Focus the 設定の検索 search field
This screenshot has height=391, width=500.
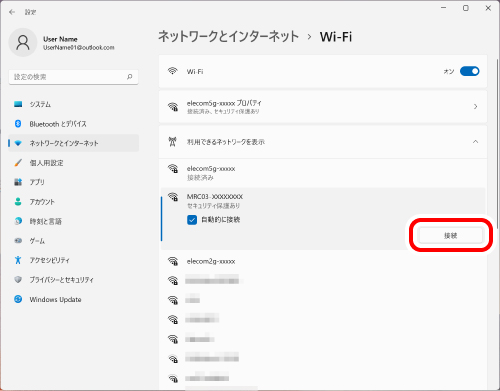click(x=73, y=77)
